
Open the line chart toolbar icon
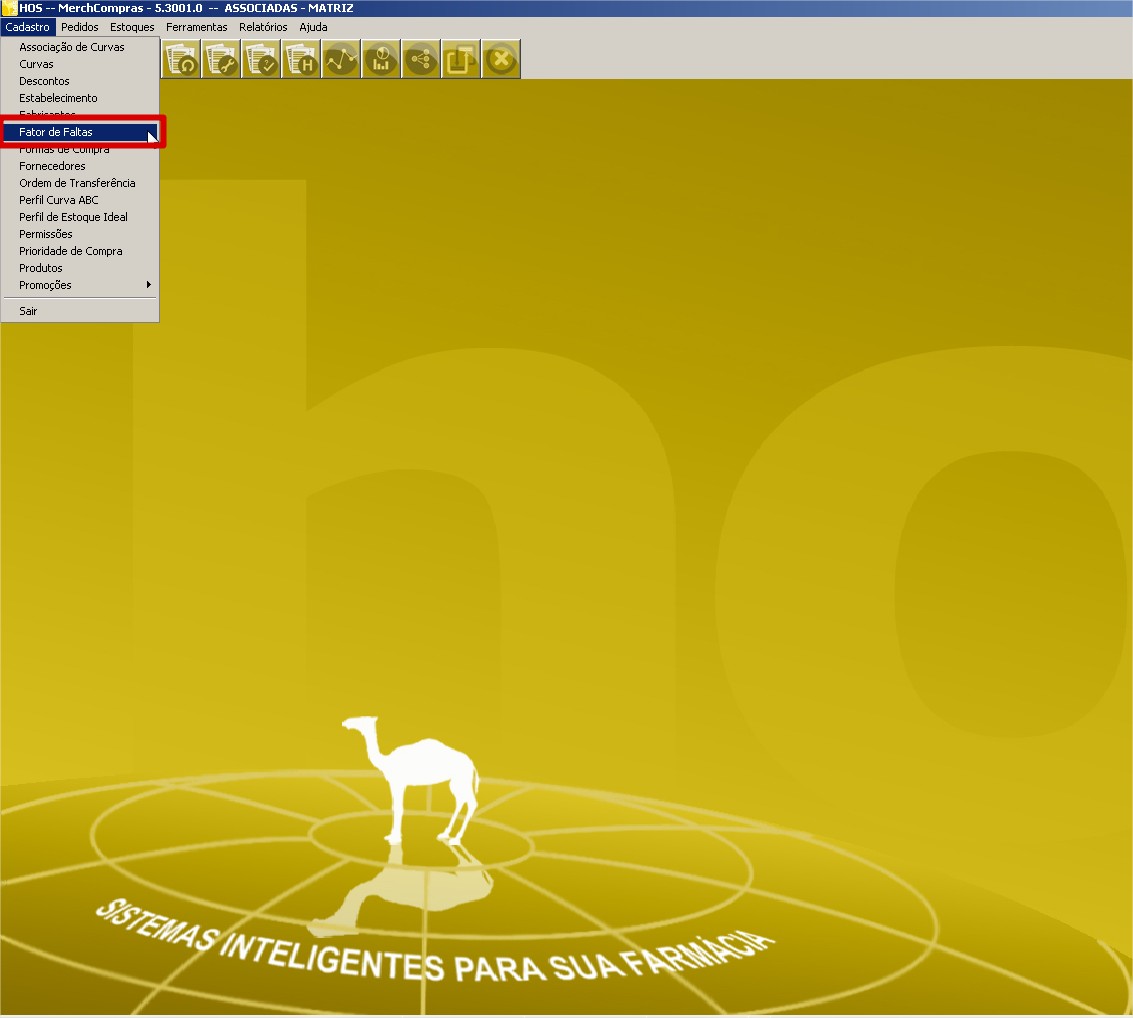(x=341, y=60)
